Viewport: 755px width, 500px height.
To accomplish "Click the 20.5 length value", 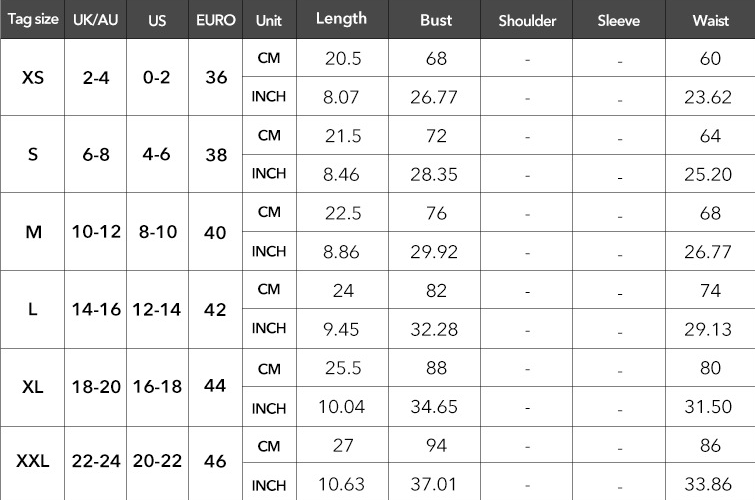I will click(x=343, y=58).
